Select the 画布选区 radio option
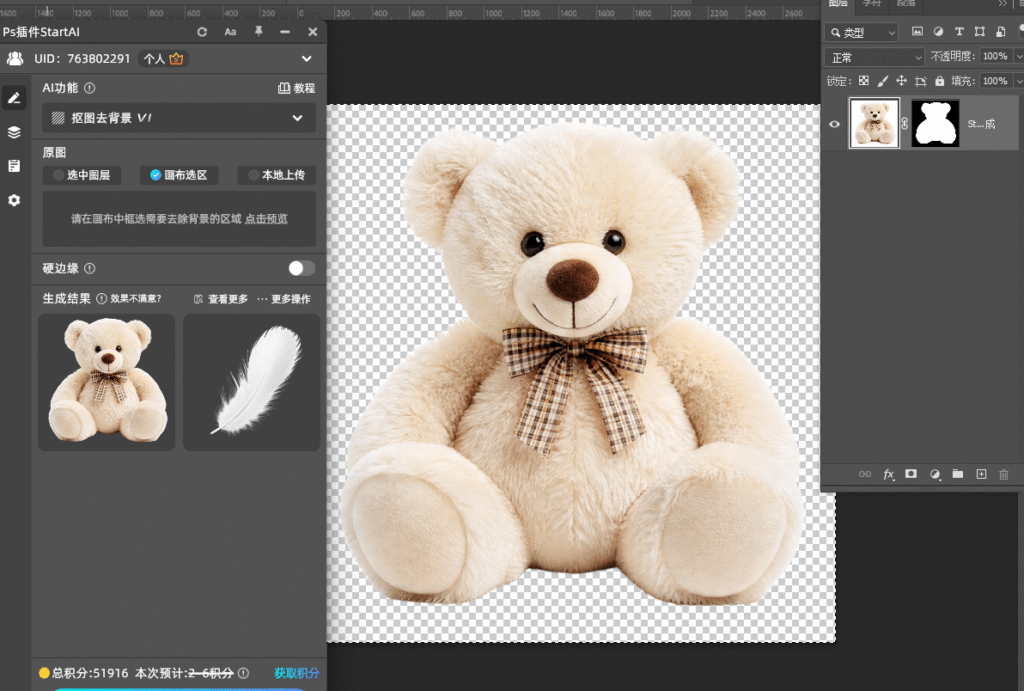Screen dimensions: 1024x691 click(x=179, y=175)
